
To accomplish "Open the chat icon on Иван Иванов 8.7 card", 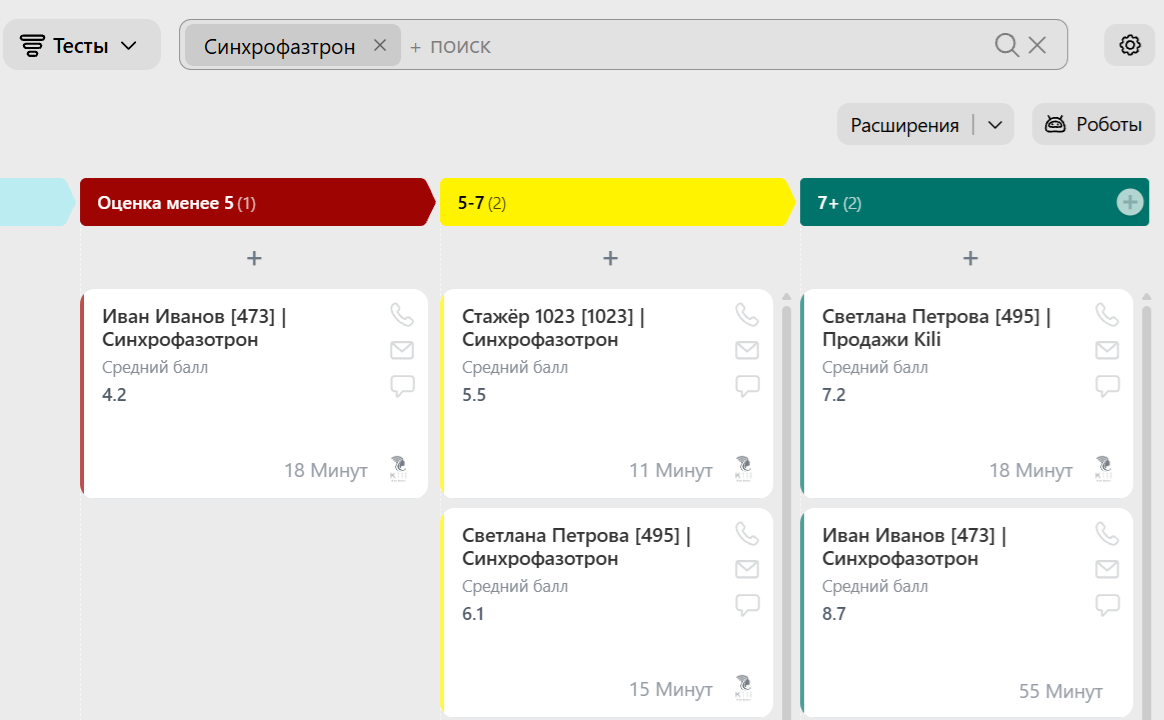I will tap(1107, 604).
